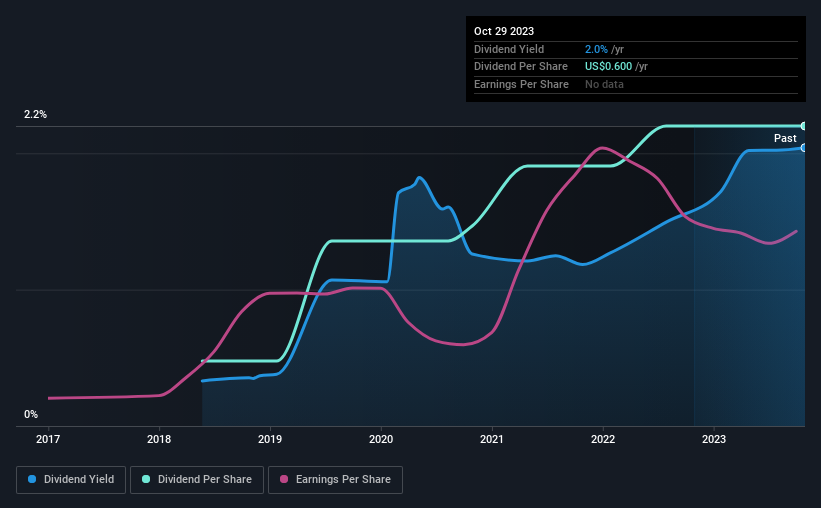Click the blue Dividend Yield legend dot
Viewport: 821px width, 508px height.
(32, 479)
